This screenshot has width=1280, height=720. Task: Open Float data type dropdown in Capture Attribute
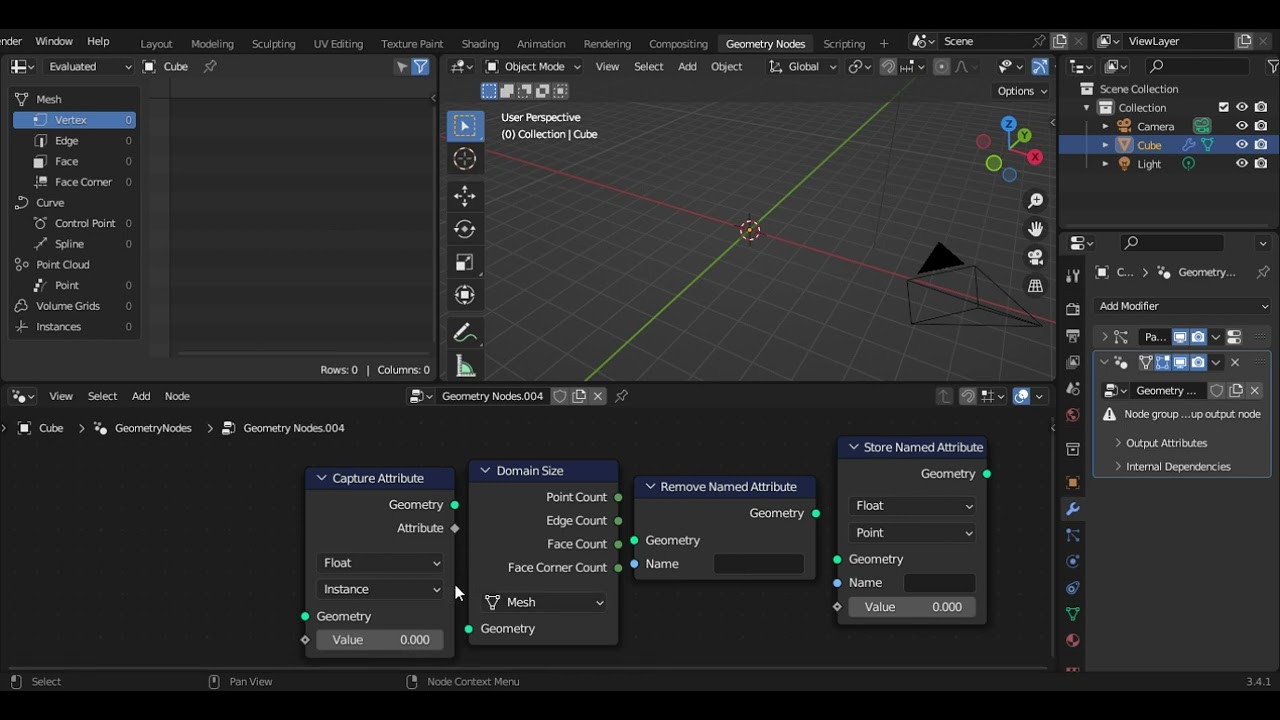pyautogui.click(x=380, y=563)
